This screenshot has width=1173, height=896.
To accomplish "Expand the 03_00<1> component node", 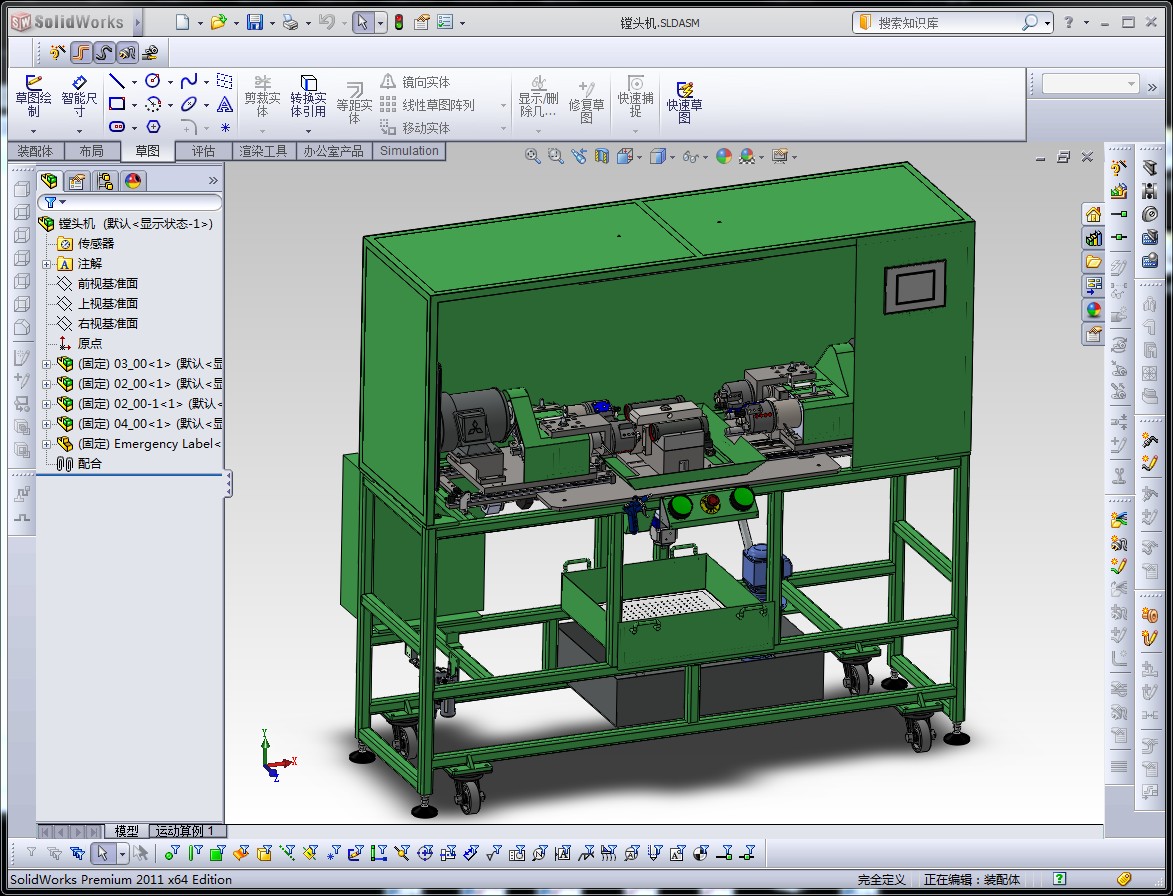I will coord(47,364).
